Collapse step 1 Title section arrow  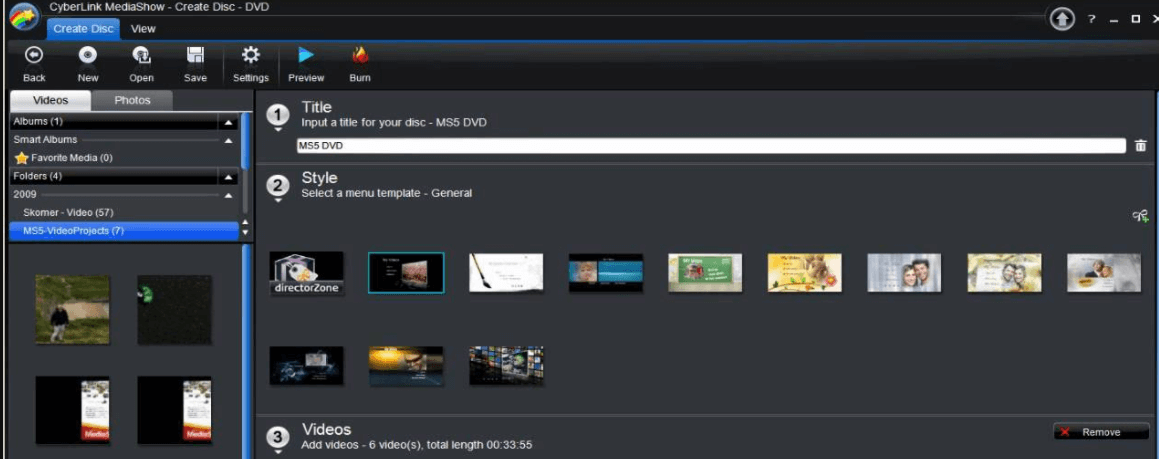tap(278, 129)
